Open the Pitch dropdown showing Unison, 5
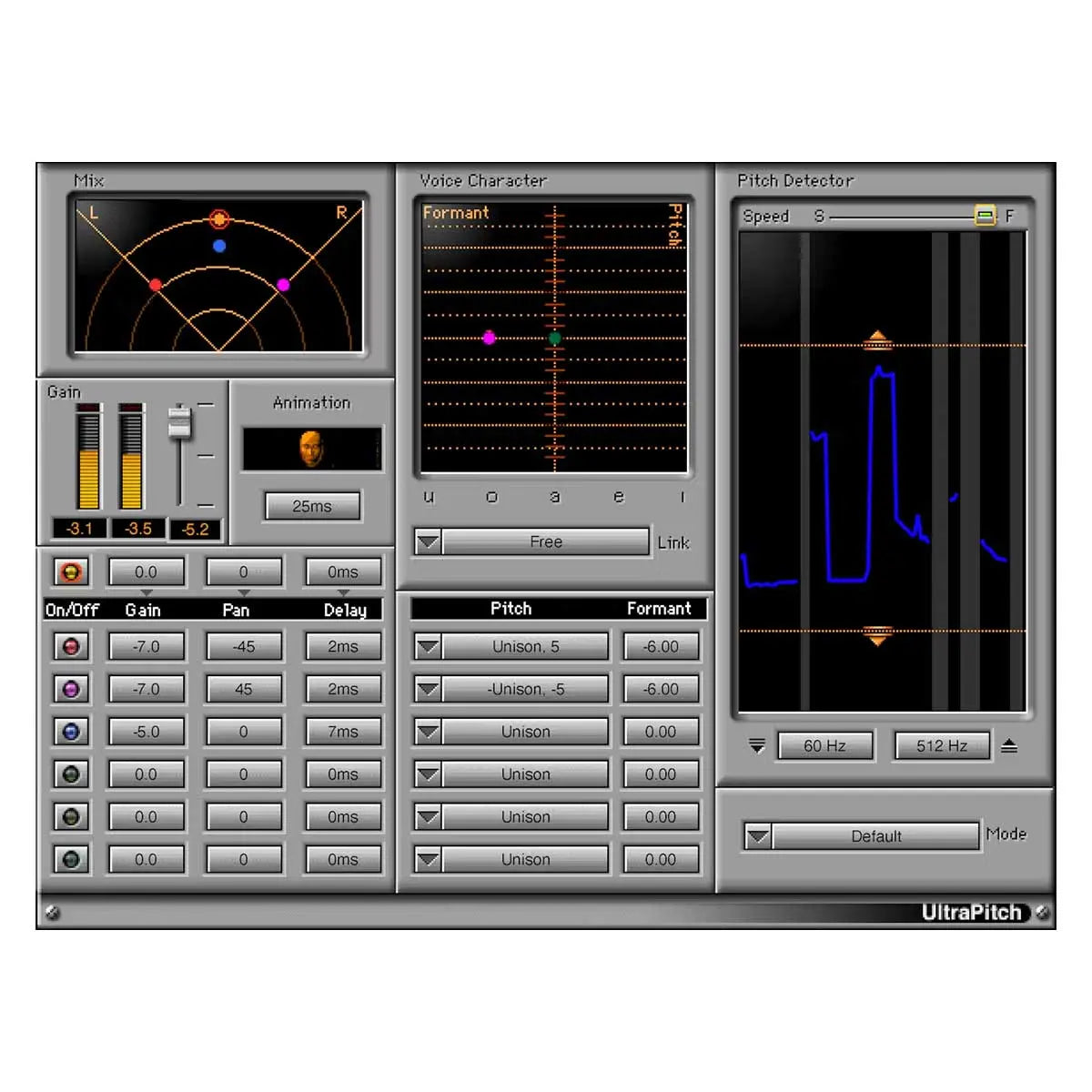Viewport: 1092px width, 1092px height. [428, 646]
